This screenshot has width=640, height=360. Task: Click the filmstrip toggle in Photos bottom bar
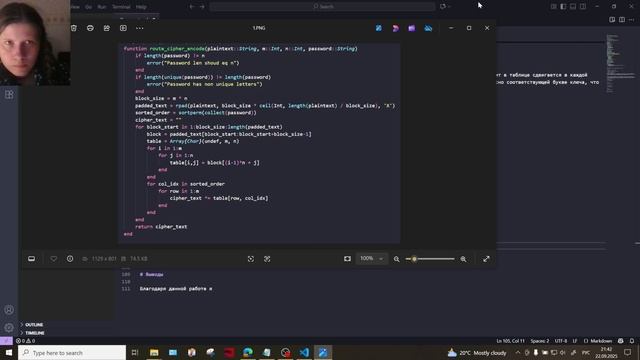pyautogui.click(x=31, y=259)
